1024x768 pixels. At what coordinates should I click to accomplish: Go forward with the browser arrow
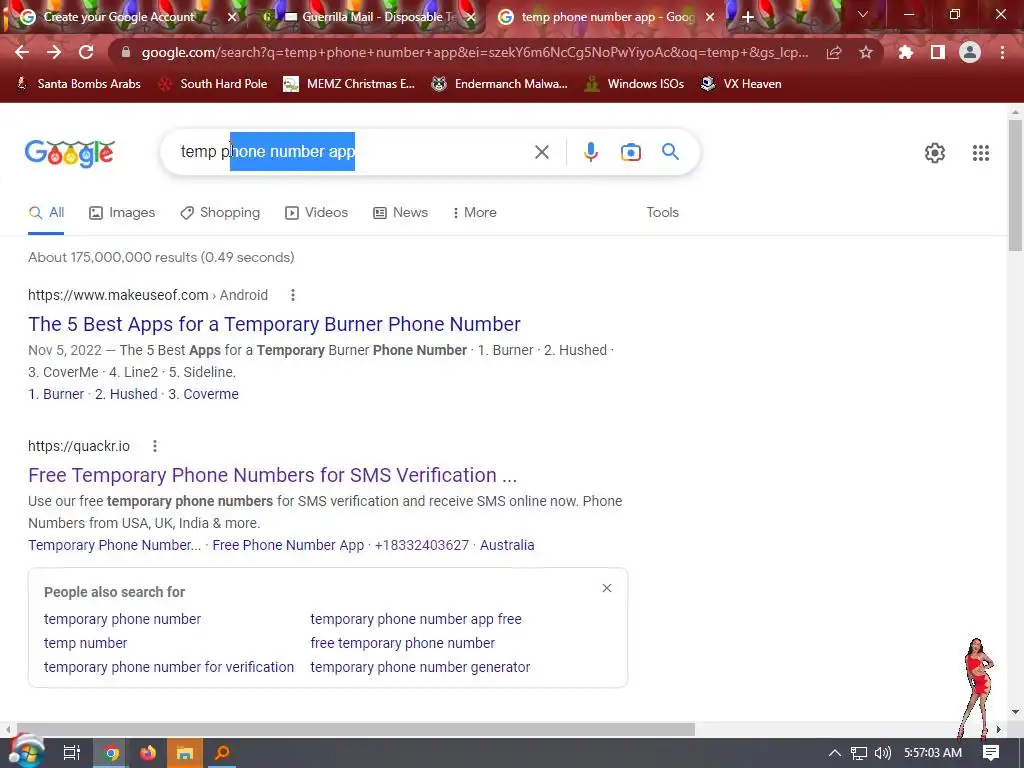(54, 52)
